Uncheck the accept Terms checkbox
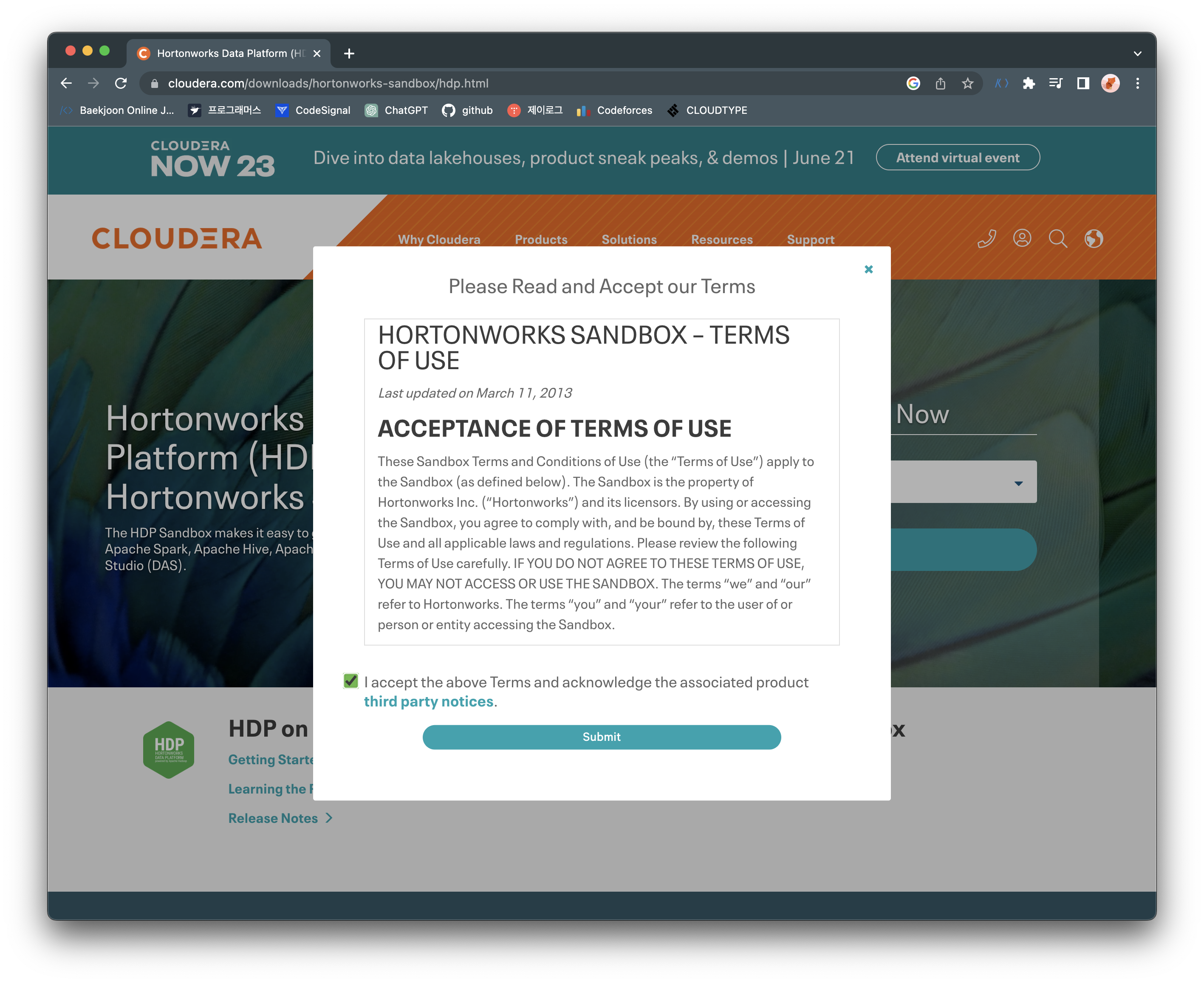Screen dimensions: 1204x983 (351, 681)
